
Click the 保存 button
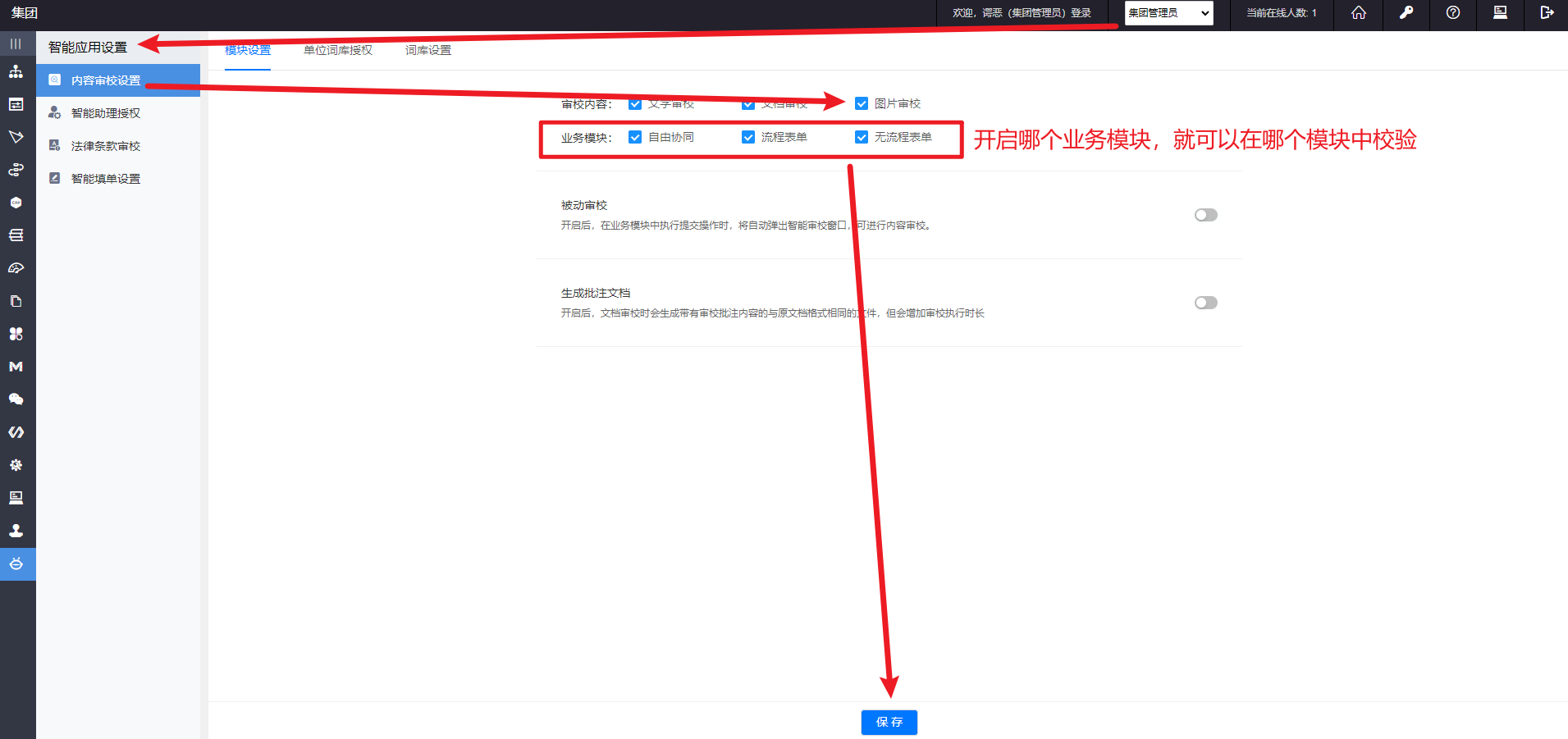tap(889, 722)
